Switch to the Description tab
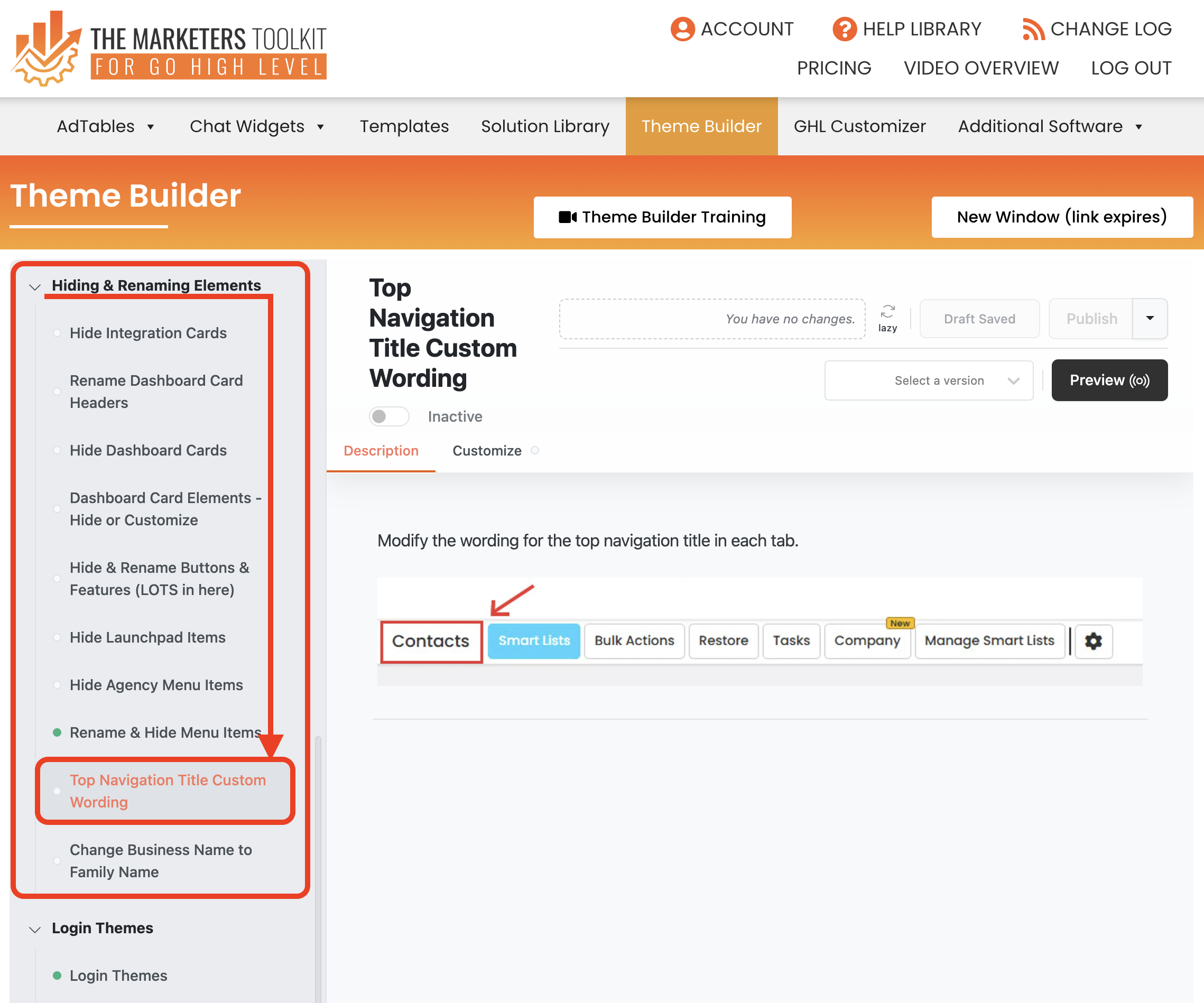1204x1003 pixels. pyautogui.click(x=381, y=451)
